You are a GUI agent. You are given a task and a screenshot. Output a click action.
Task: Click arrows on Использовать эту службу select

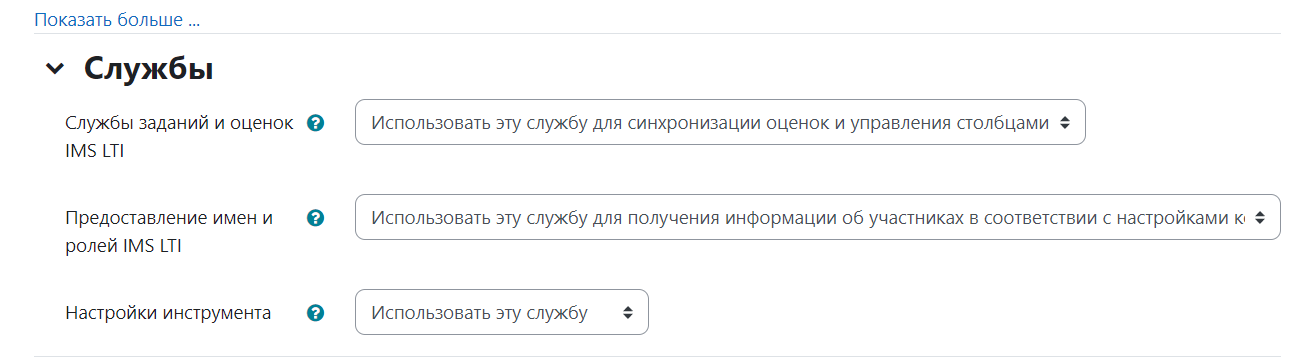(628, 312)
